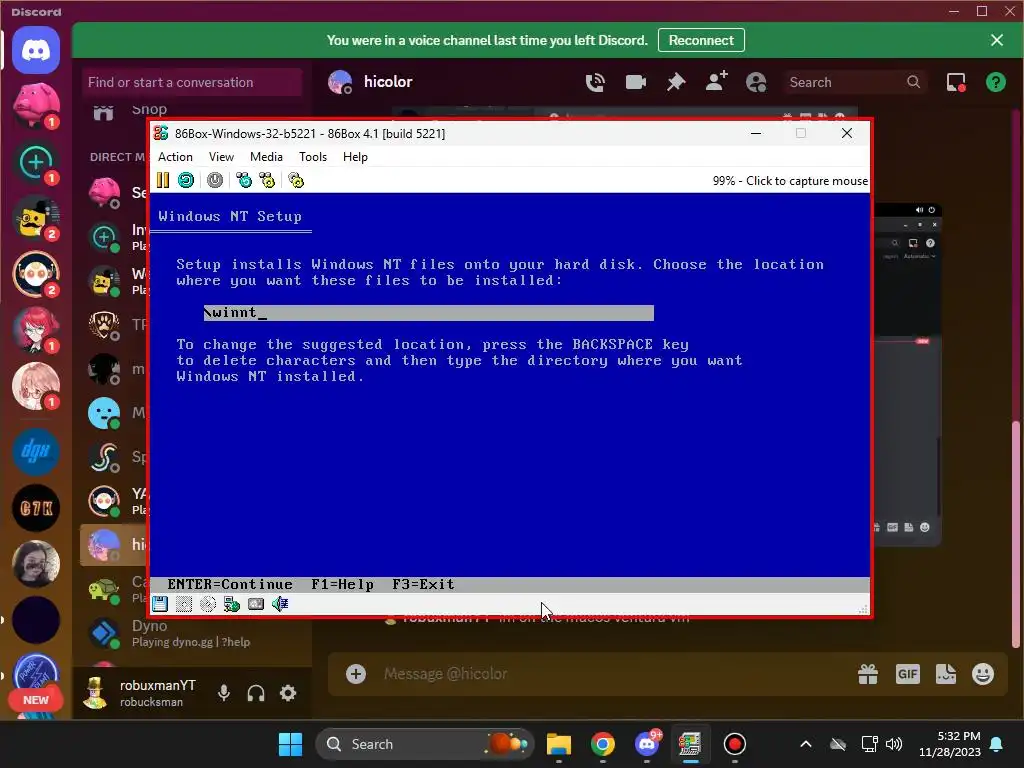This screenshot has height=768, width=1024.
Task: Open the GIF picker
Action: pos(908,674)
